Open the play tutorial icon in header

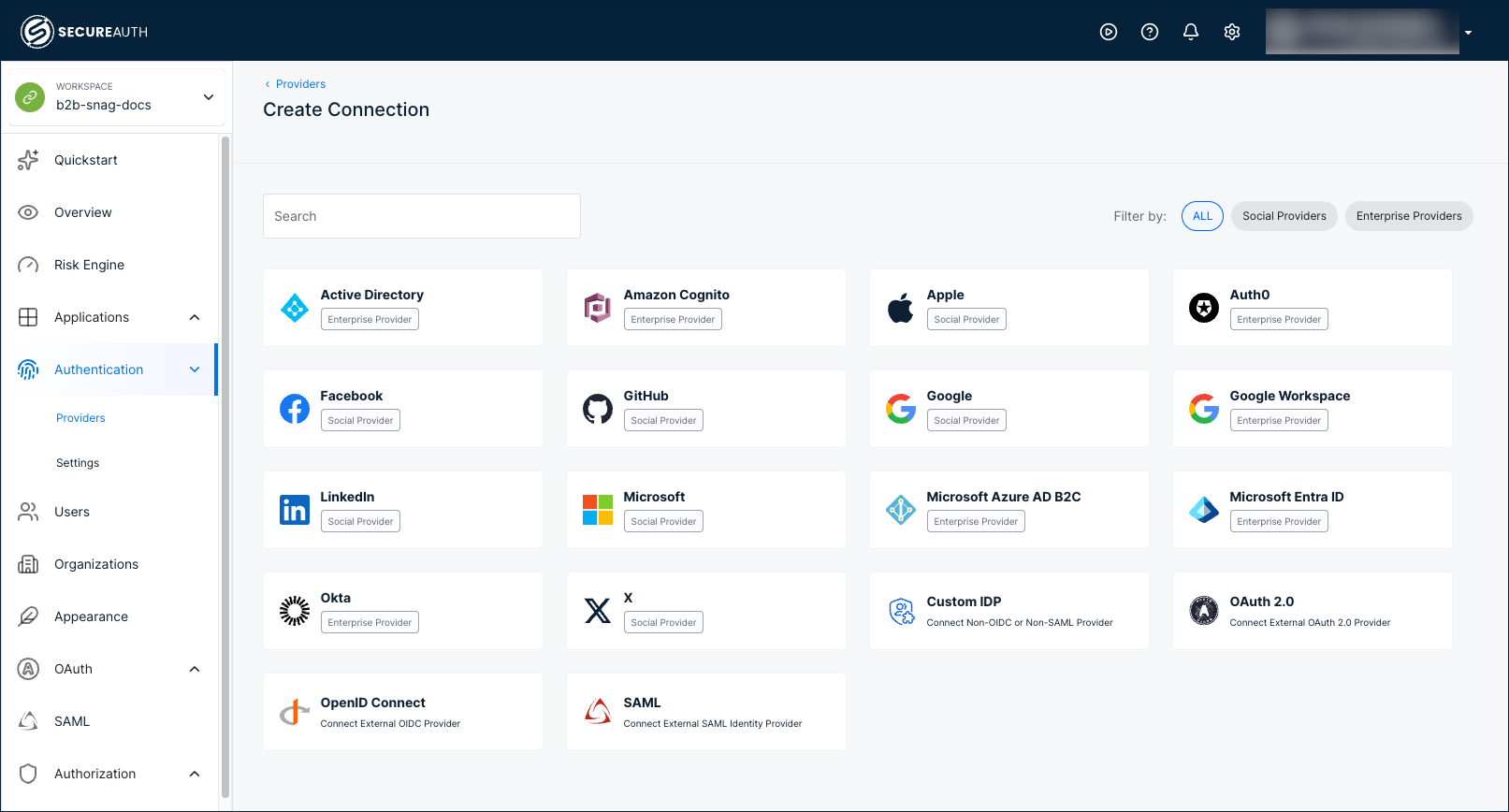[1109, 32]
